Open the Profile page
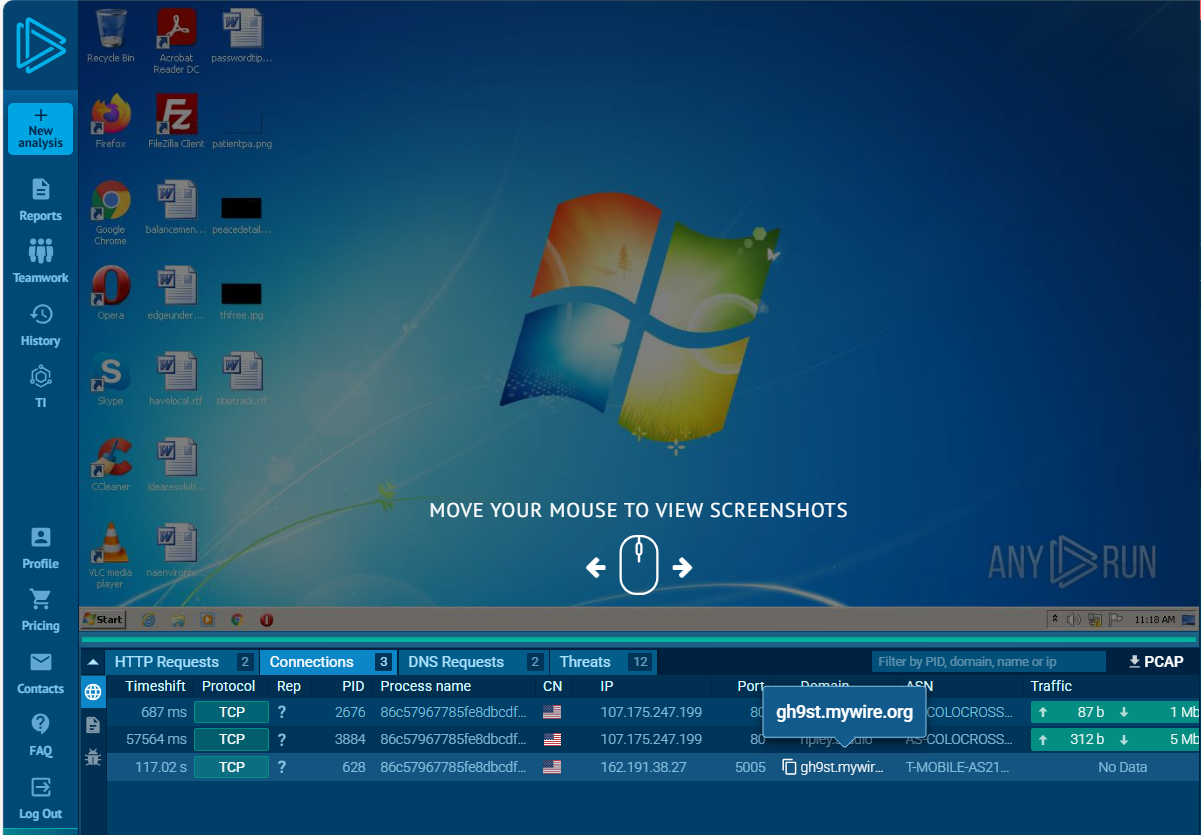Image resolution: width=1201 pixels, height=835 pixels. (41, 549)
